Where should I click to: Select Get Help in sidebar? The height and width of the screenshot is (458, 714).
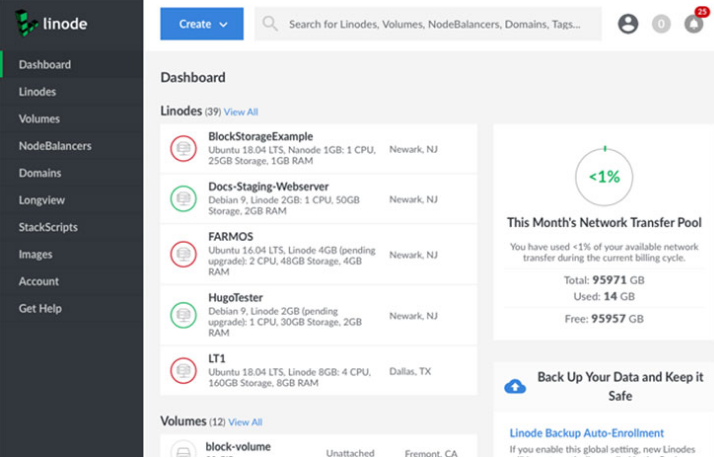[39, 308]
